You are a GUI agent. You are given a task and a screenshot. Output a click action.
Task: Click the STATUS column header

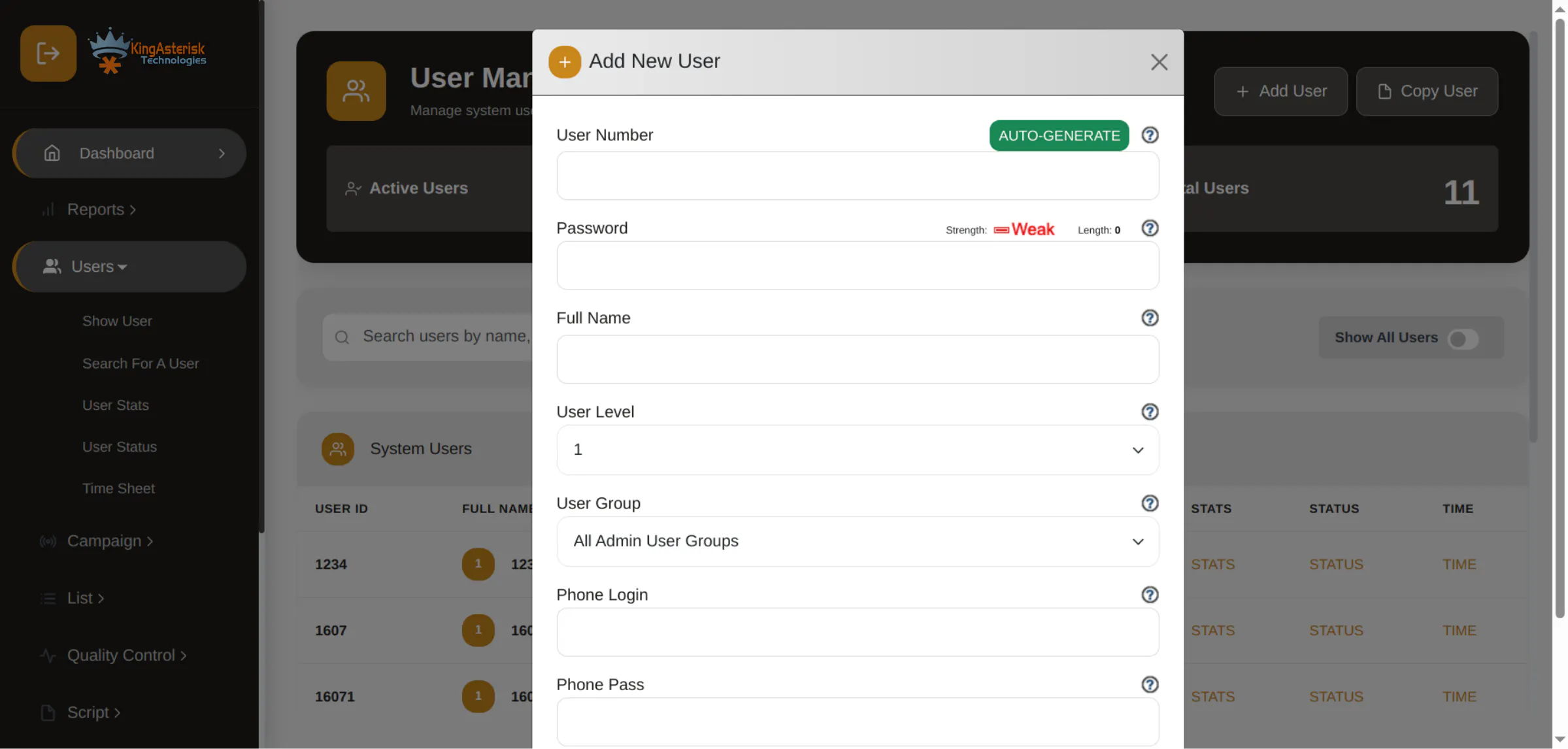(1334, 508)
